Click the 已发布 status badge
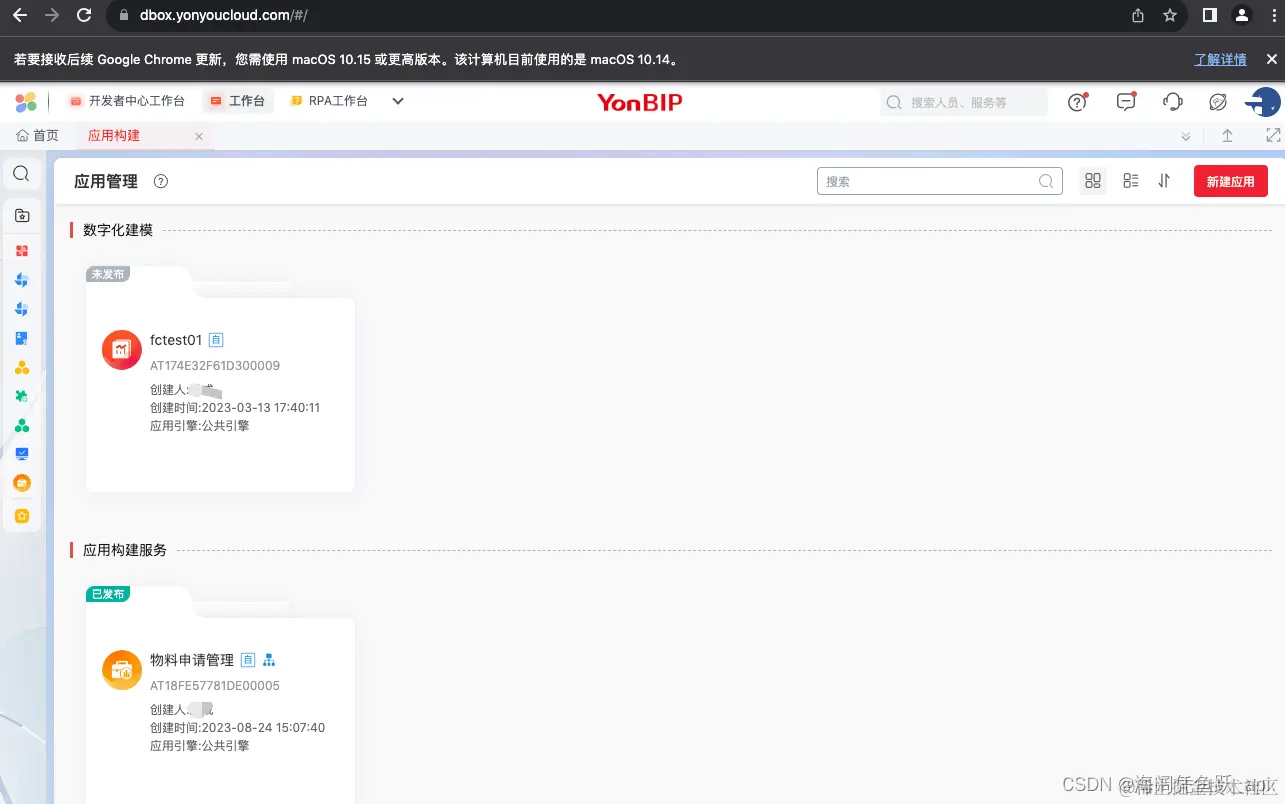Viewport: 1285px width, 804px height. (x=108, y=594)
